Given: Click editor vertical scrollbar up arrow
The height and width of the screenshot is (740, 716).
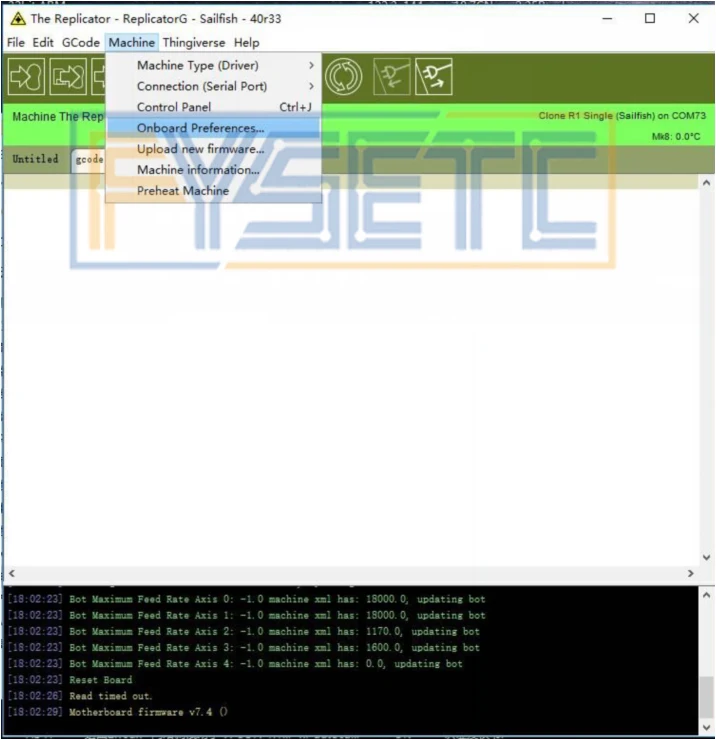Looking at the screenshot, I should [x=706, y=183].
